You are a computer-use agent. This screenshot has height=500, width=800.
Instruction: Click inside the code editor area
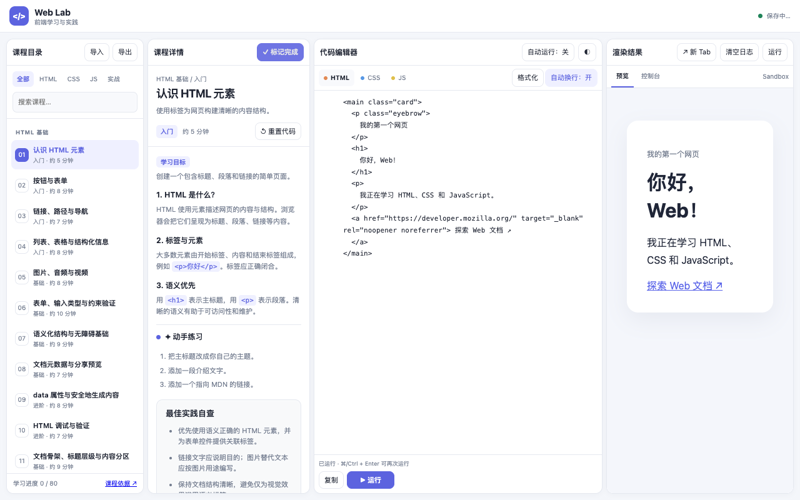pos(458,272)
